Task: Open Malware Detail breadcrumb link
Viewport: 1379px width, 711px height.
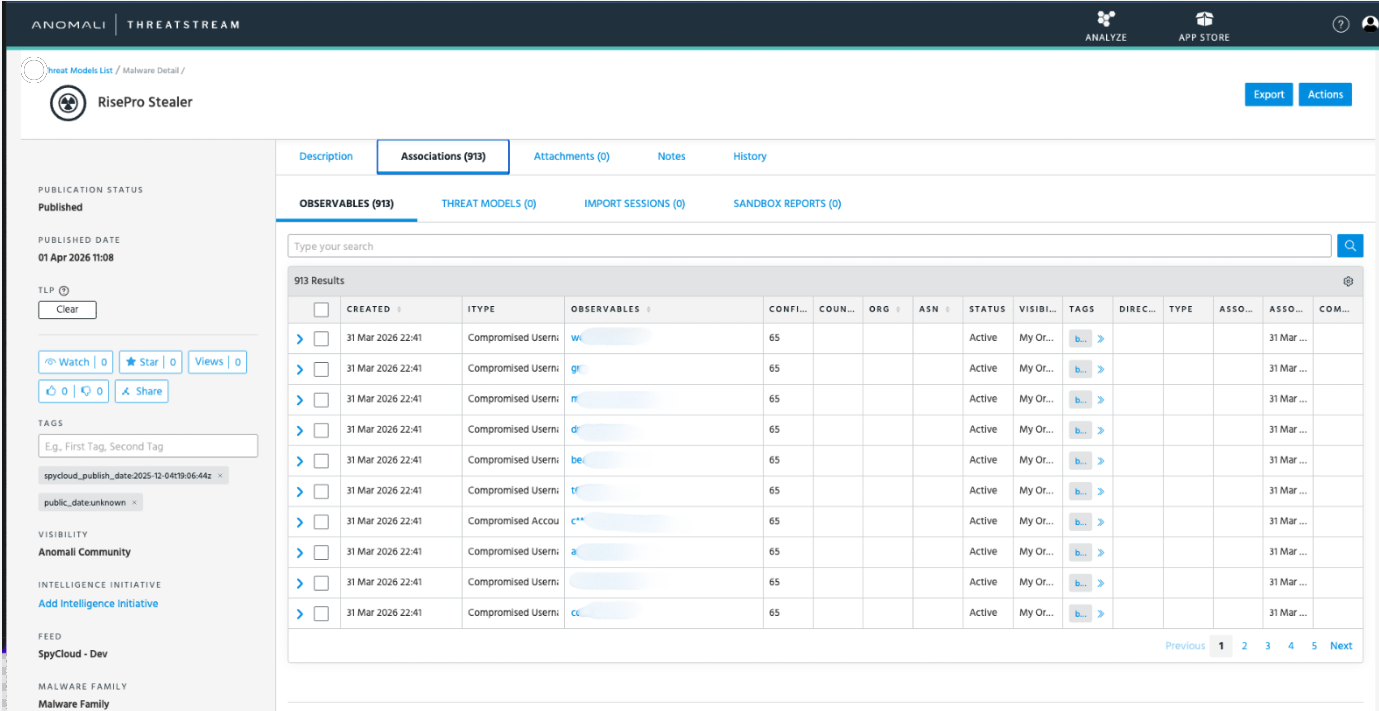Action: pos(149,70)
